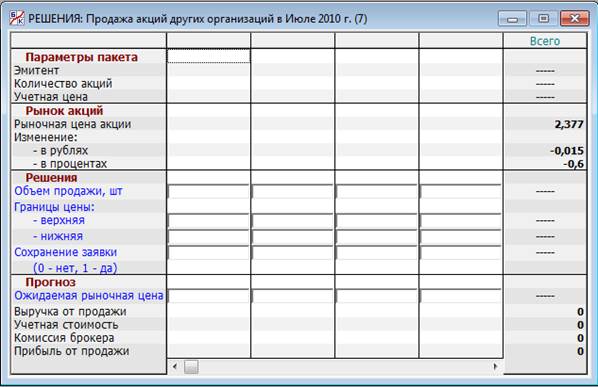Click Ожидаемая рыночная цена input in first column
The height and width of the screenshot is (387, 598).
(209, 296)
